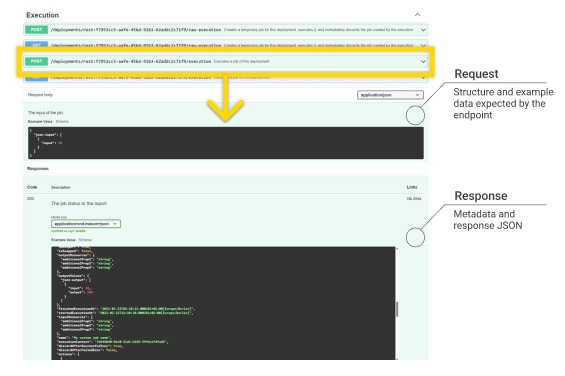Collapse the Execution section with its chevron
The image size is (565, 376).
click(417, 15)
